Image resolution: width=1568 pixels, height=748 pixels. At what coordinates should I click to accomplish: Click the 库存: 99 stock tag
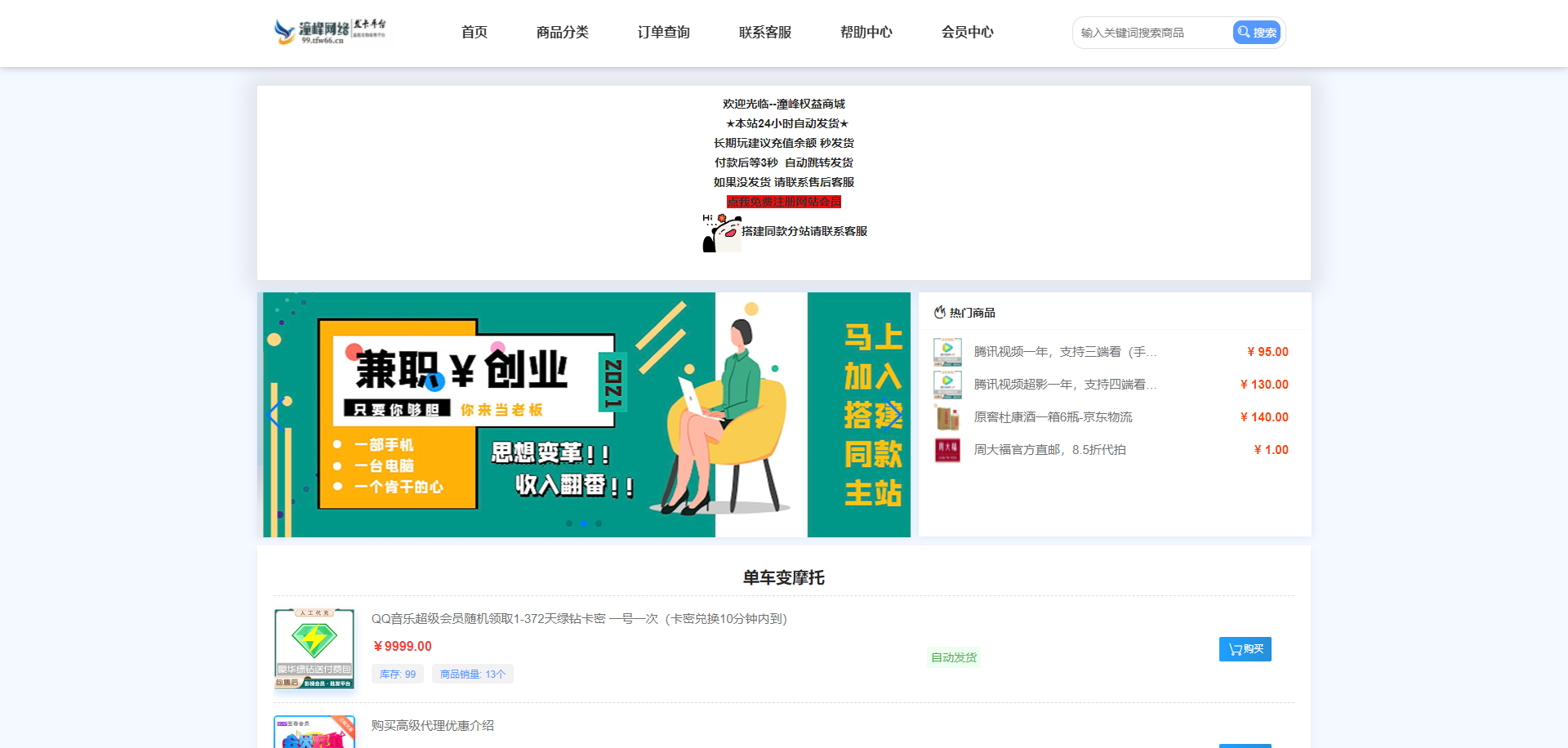[x=398, y=674]
